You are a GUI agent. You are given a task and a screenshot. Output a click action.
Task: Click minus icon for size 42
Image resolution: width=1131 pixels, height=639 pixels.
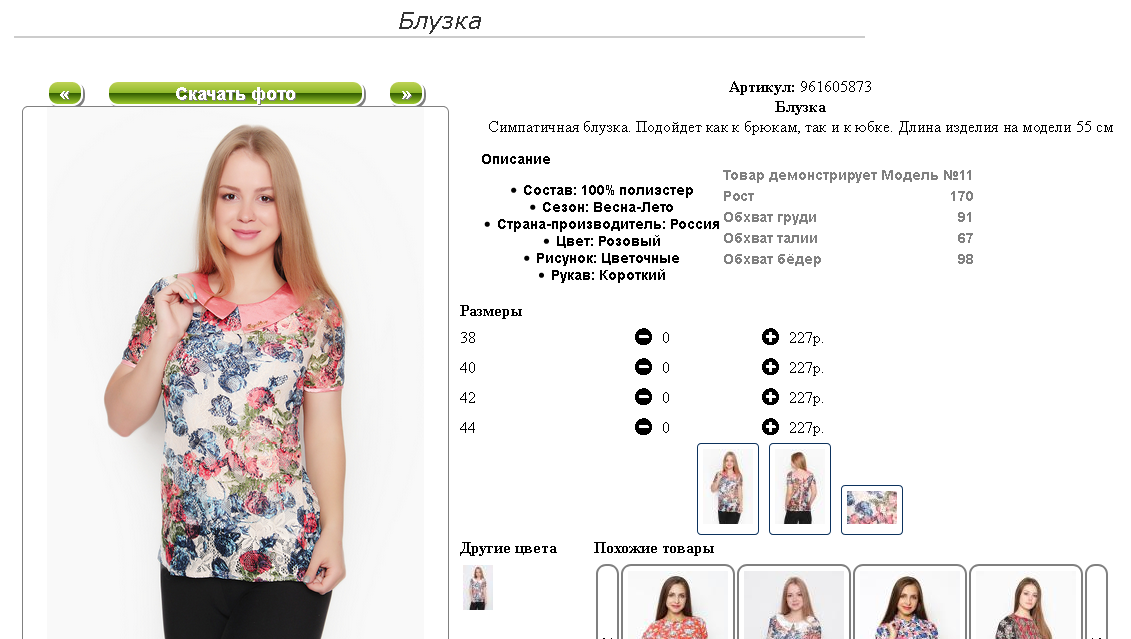coord(643,397)
